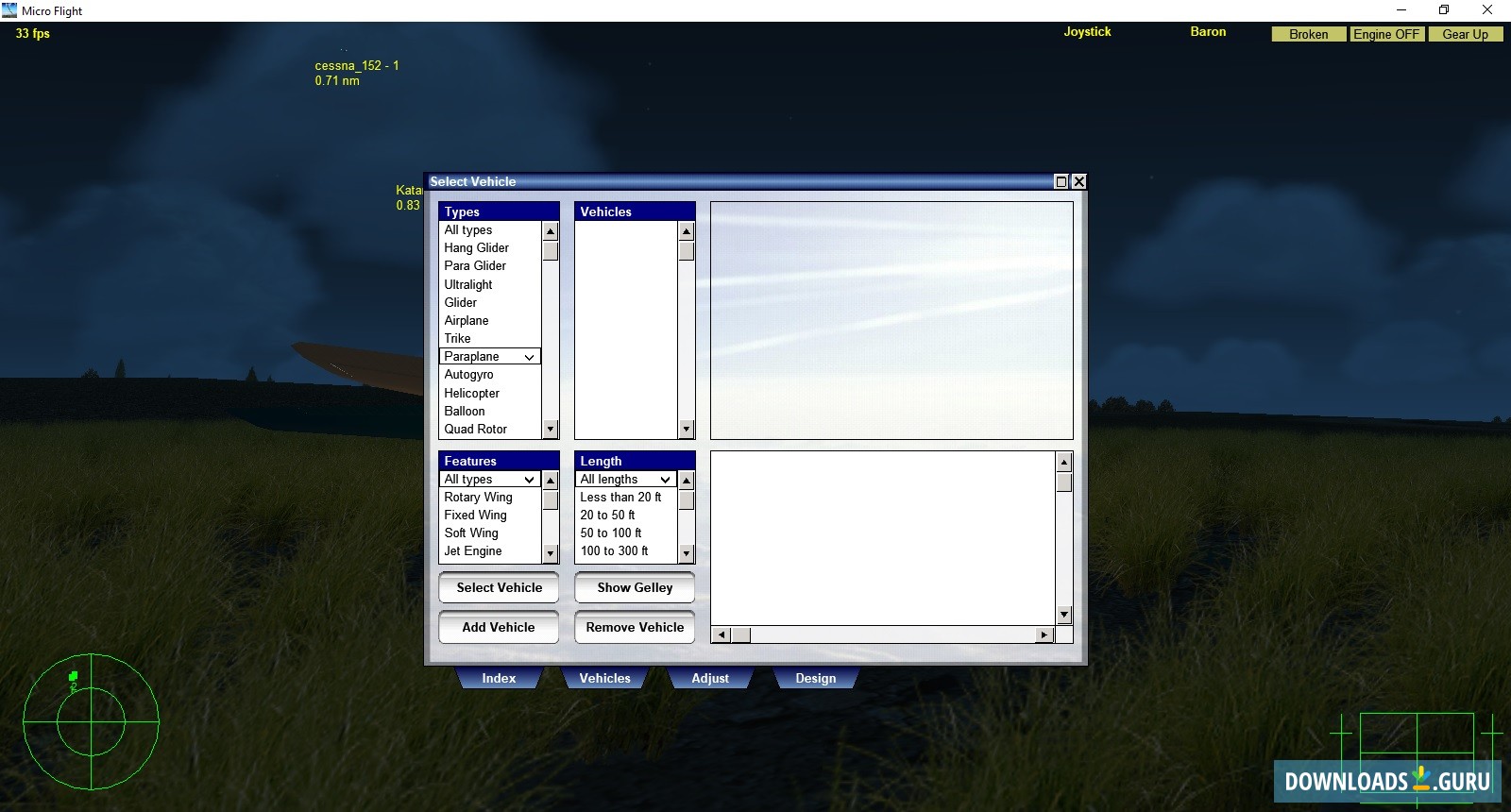
Task: Click the Select Vehicle button
Action: pyautogui.click(x=499, y=587)
